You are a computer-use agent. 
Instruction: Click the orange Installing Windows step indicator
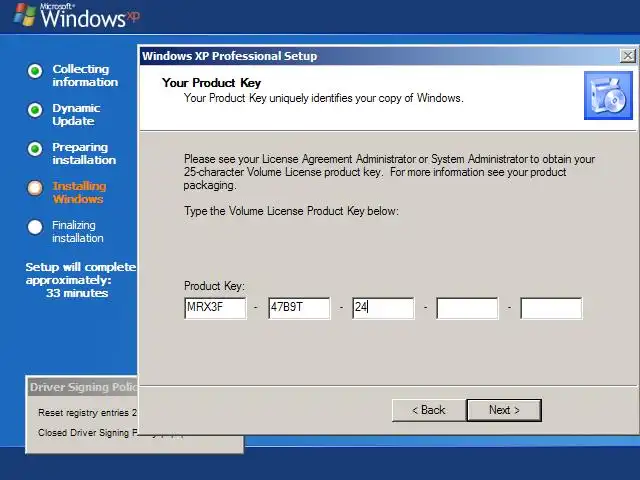pos(35,188)
